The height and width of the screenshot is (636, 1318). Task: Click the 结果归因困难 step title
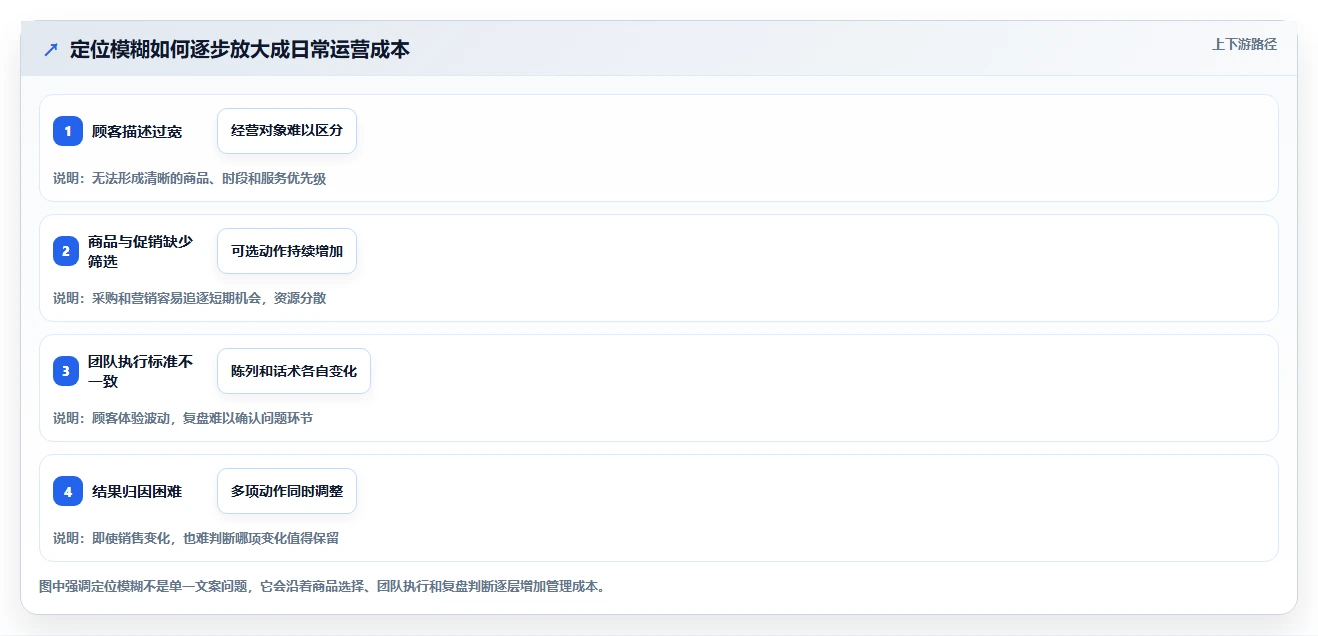(137, 491)
